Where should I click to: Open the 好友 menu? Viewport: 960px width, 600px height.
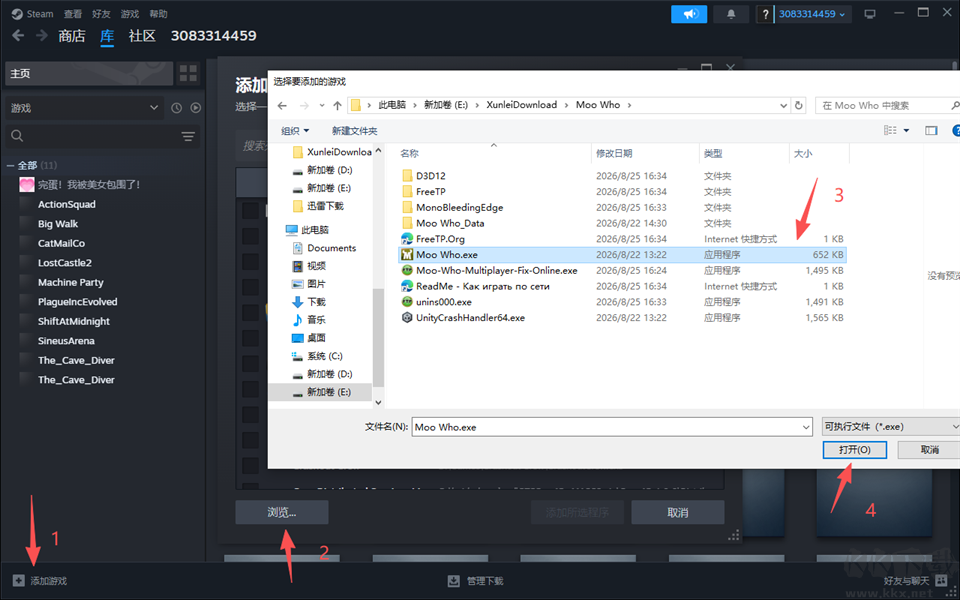click(x=101, y=13)
